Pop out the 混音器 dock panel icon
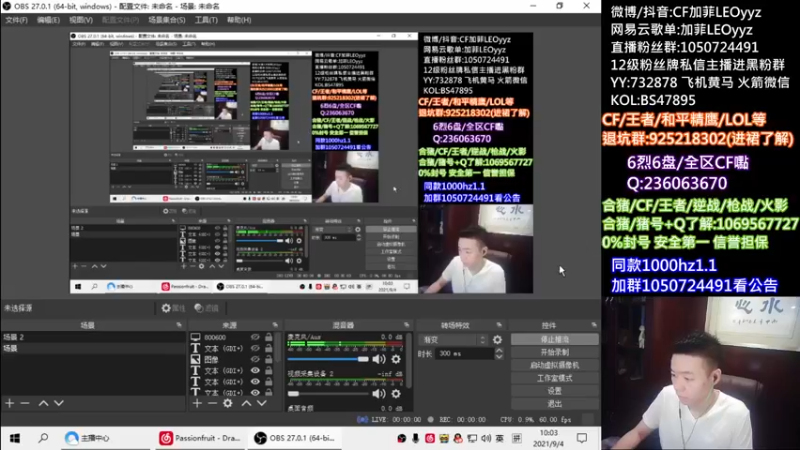The height and width of the screenshot is (450, 800). point(406,325)
